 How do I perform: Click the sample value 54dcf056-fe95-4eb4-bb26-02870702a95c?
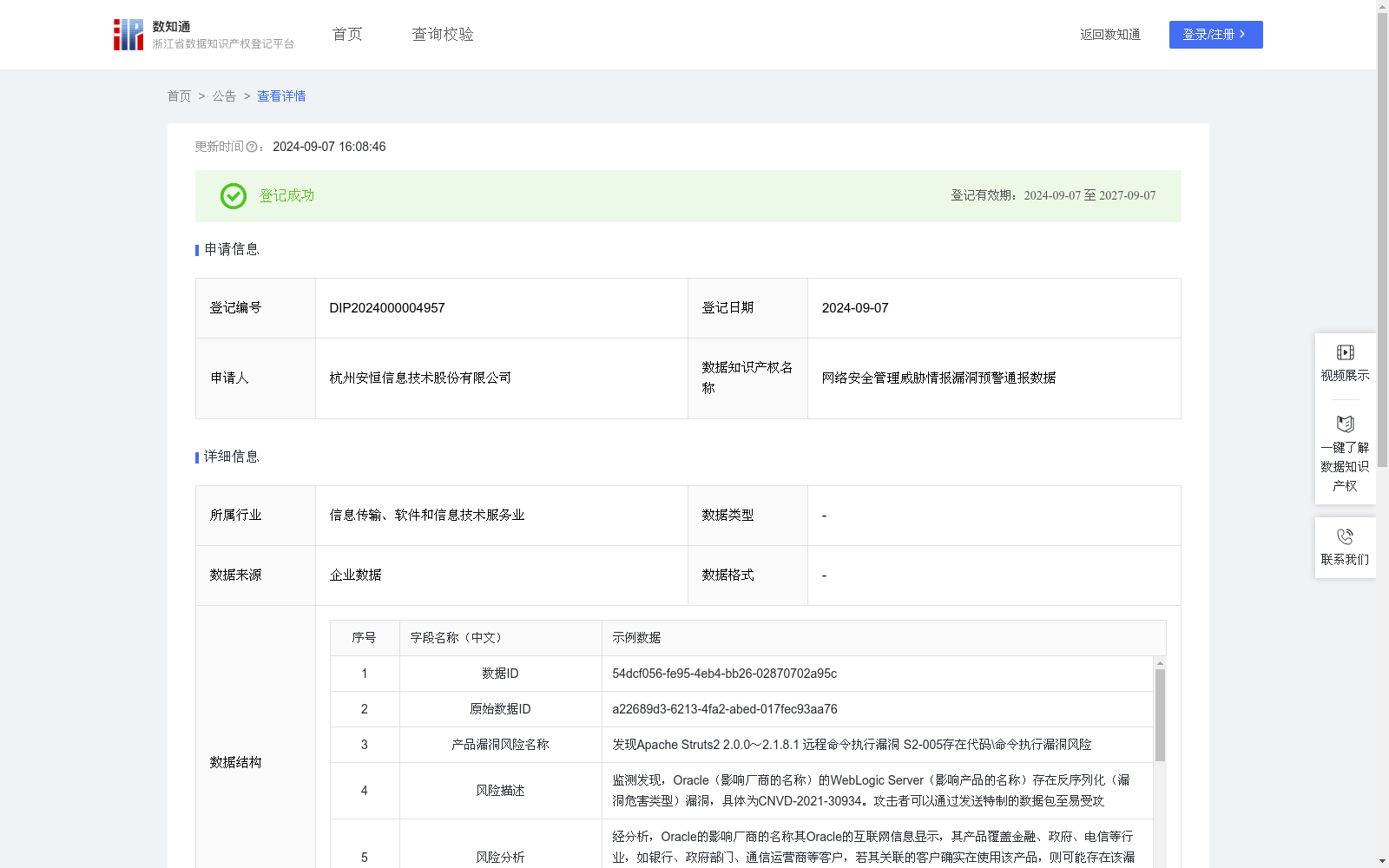(x=725, y=674)
